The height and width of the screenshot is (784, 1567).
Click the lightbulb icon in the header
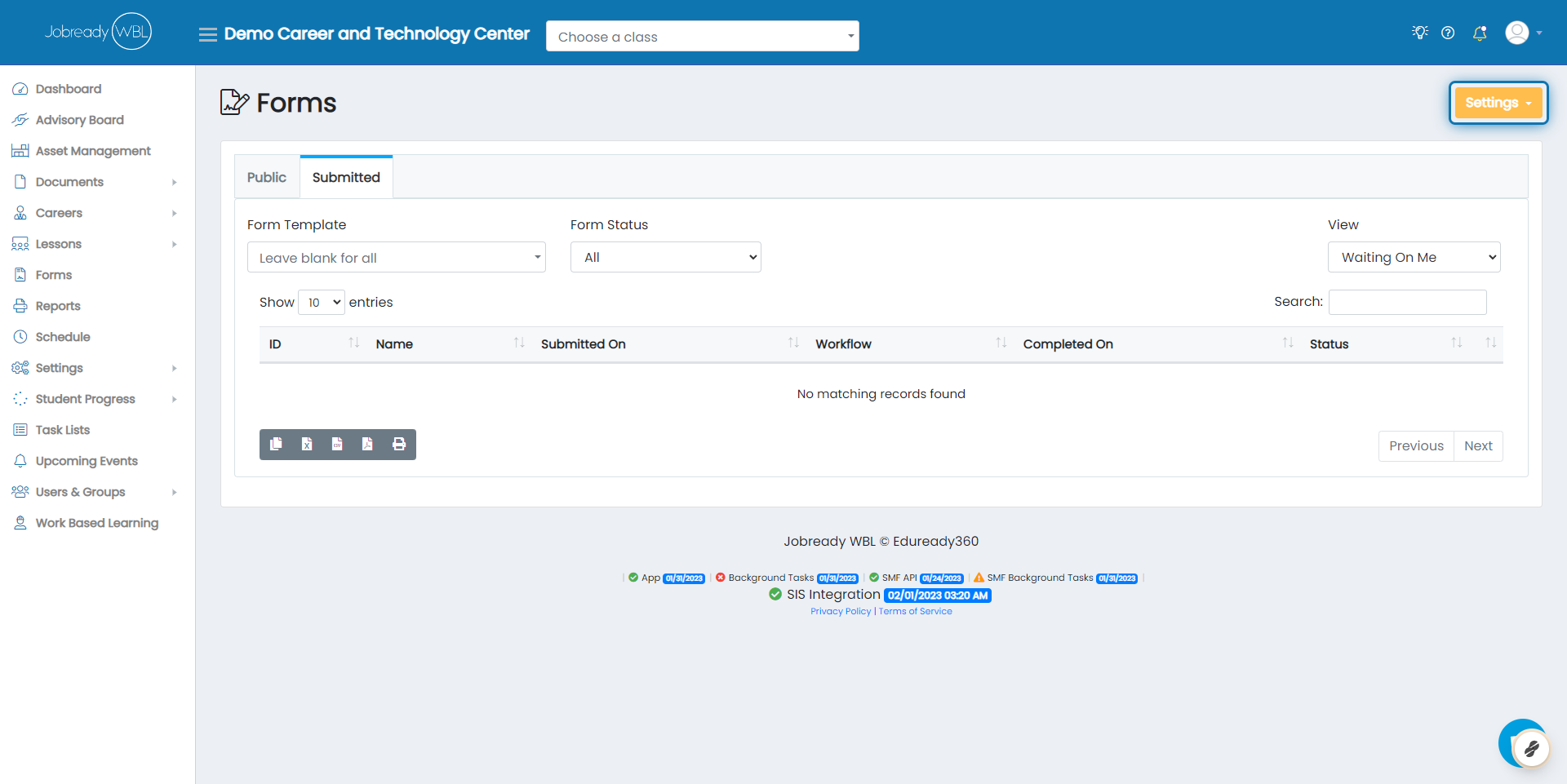(x=1420, y=33)
